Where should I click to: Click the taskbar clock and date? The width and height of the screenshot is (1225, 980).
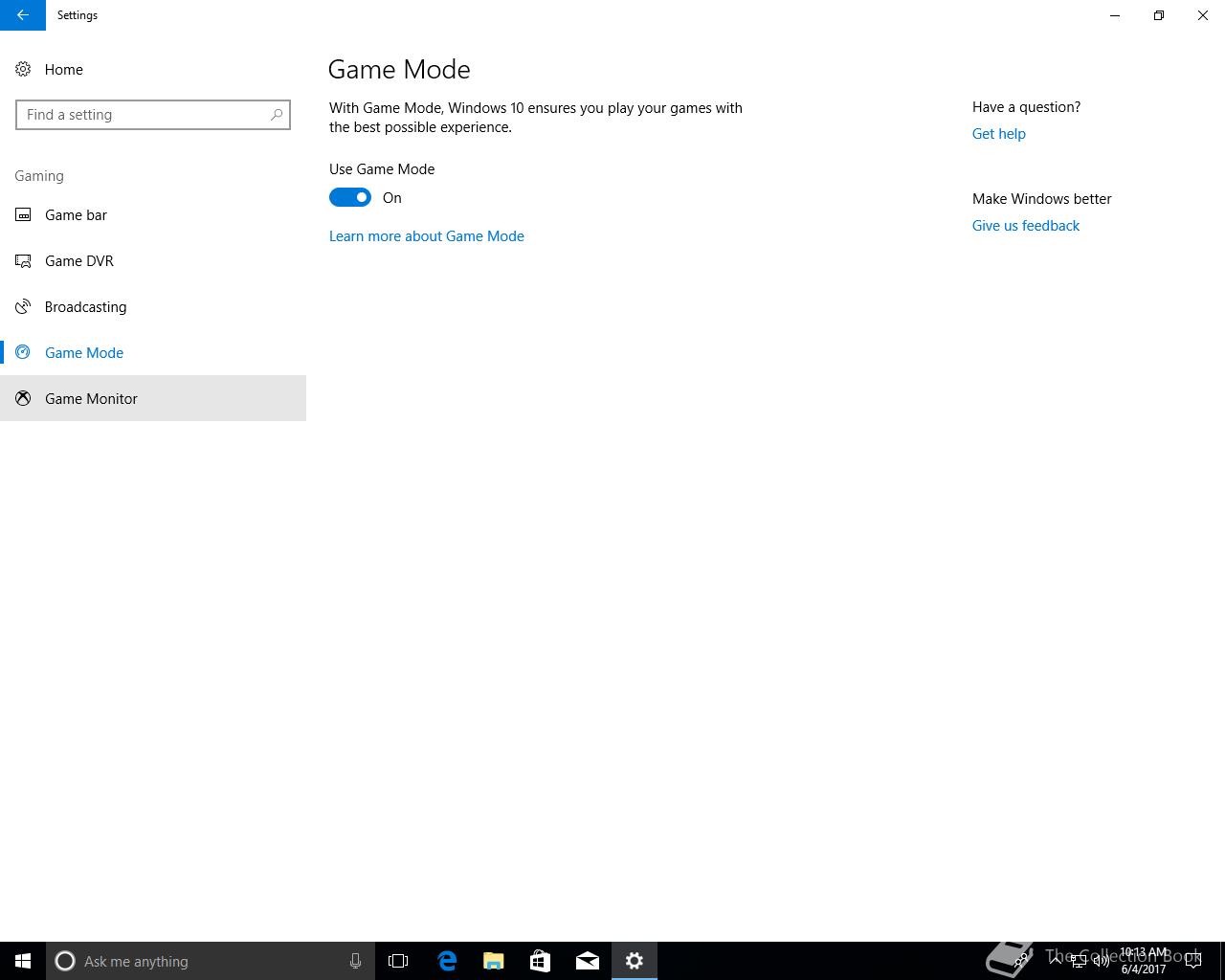point(1144,961)
